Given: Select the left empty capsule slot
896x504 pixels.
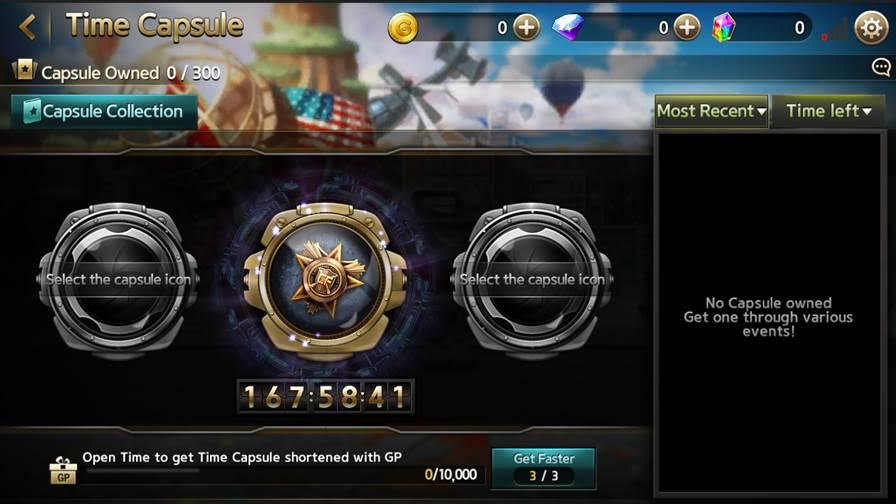Looking at the screenshot, I should (x=118, y=280).
